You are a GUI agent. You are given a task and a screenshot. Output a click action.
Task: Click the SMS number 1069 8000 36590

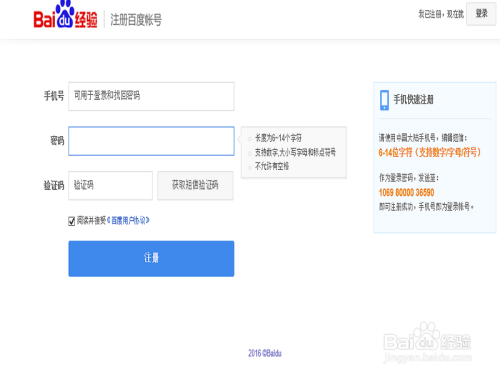(406, 193)
